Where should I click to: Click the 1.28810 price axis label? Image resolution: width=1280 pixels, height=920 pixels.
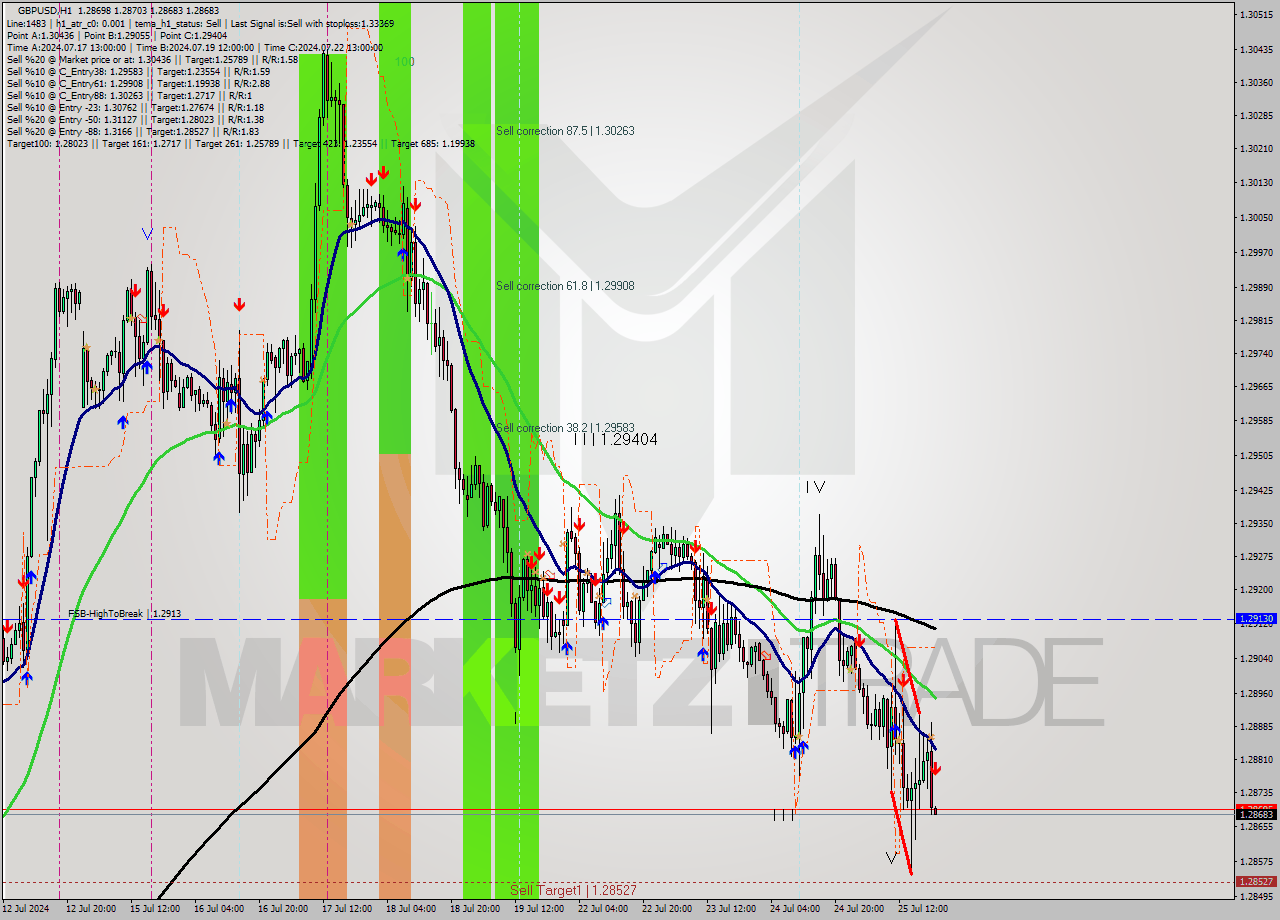point(1255,759)
